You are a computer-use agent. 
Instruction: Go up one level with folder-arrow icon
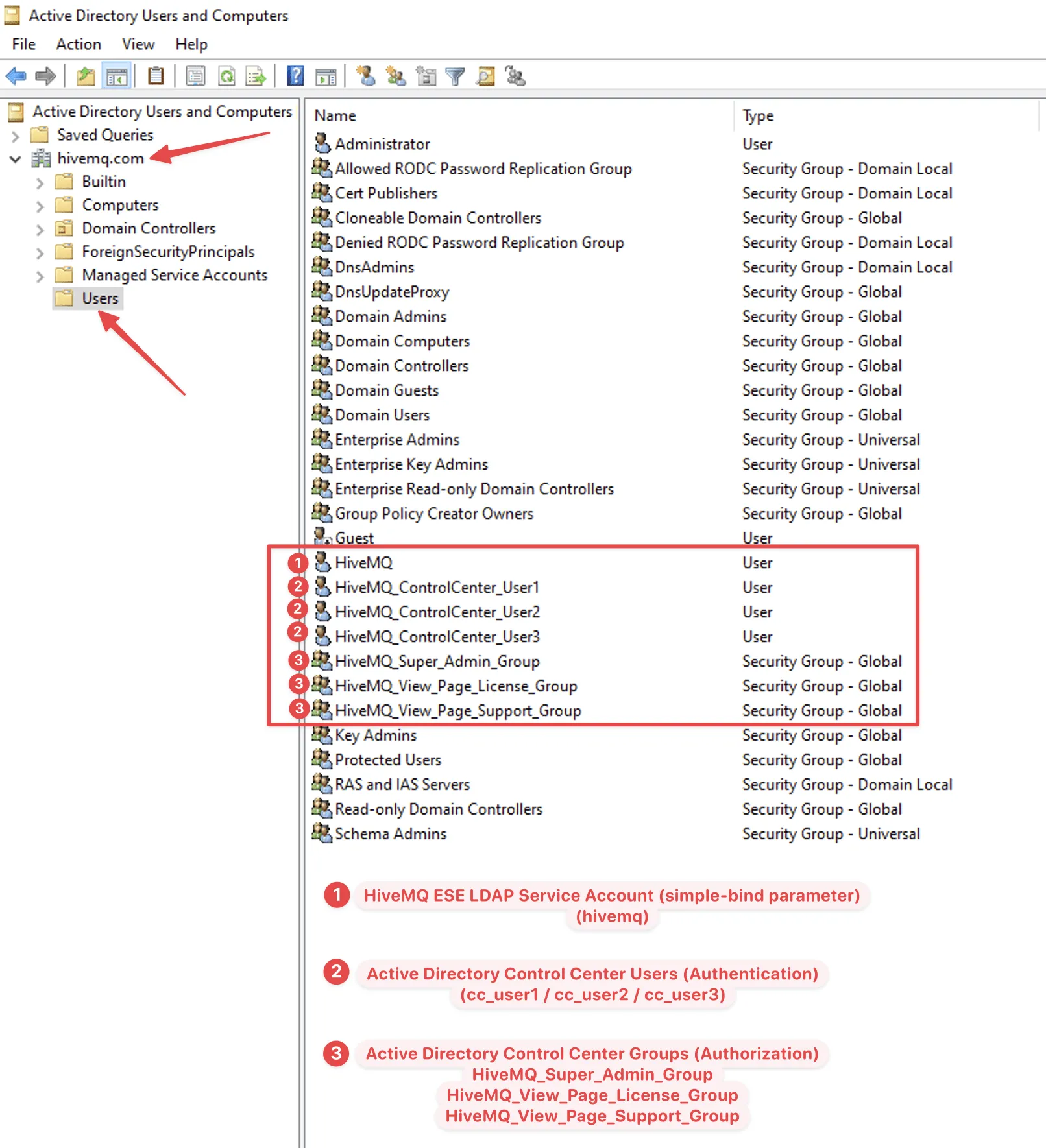pos(86,77)
